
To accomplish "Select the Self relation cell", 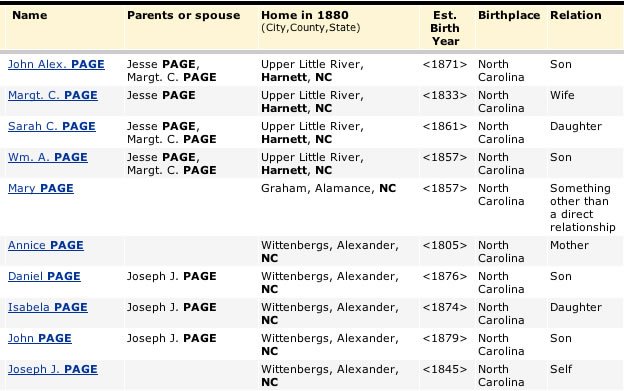I will (561, 369).
